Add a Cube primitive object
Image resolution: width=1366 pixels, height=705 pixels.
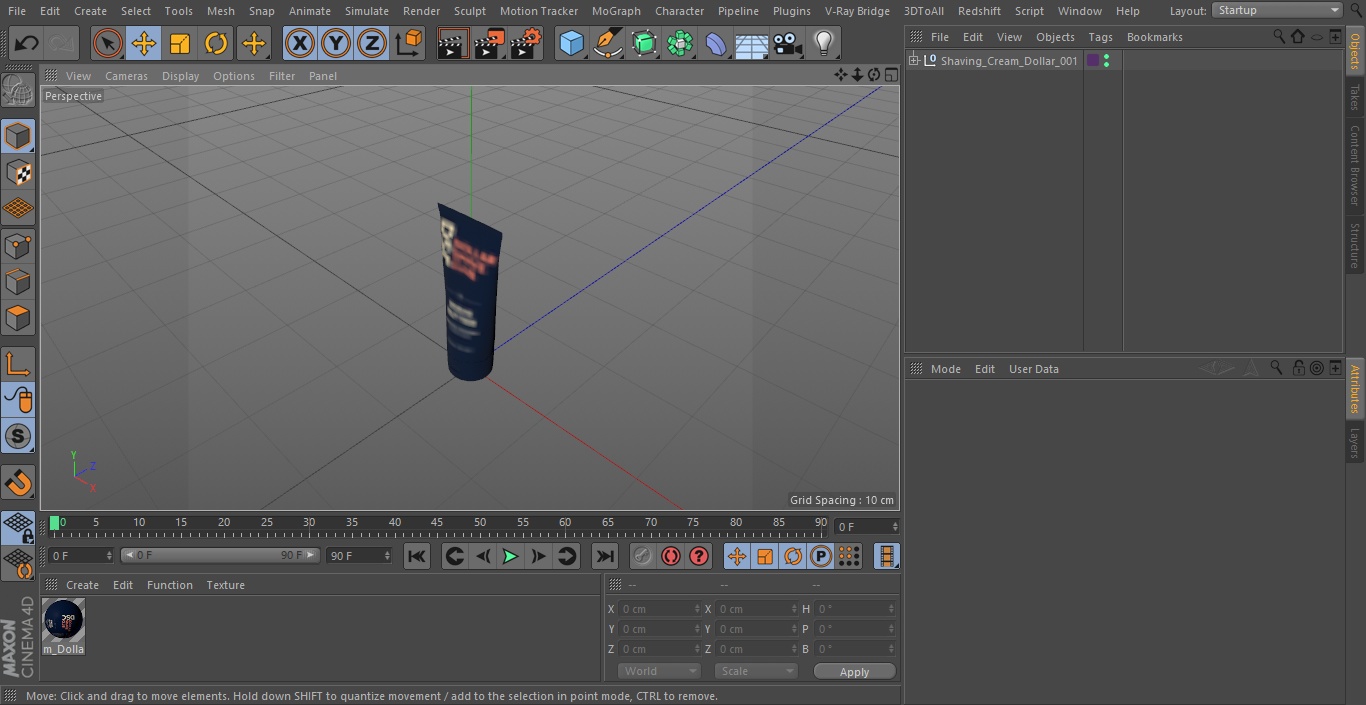(x=571, y=43)
